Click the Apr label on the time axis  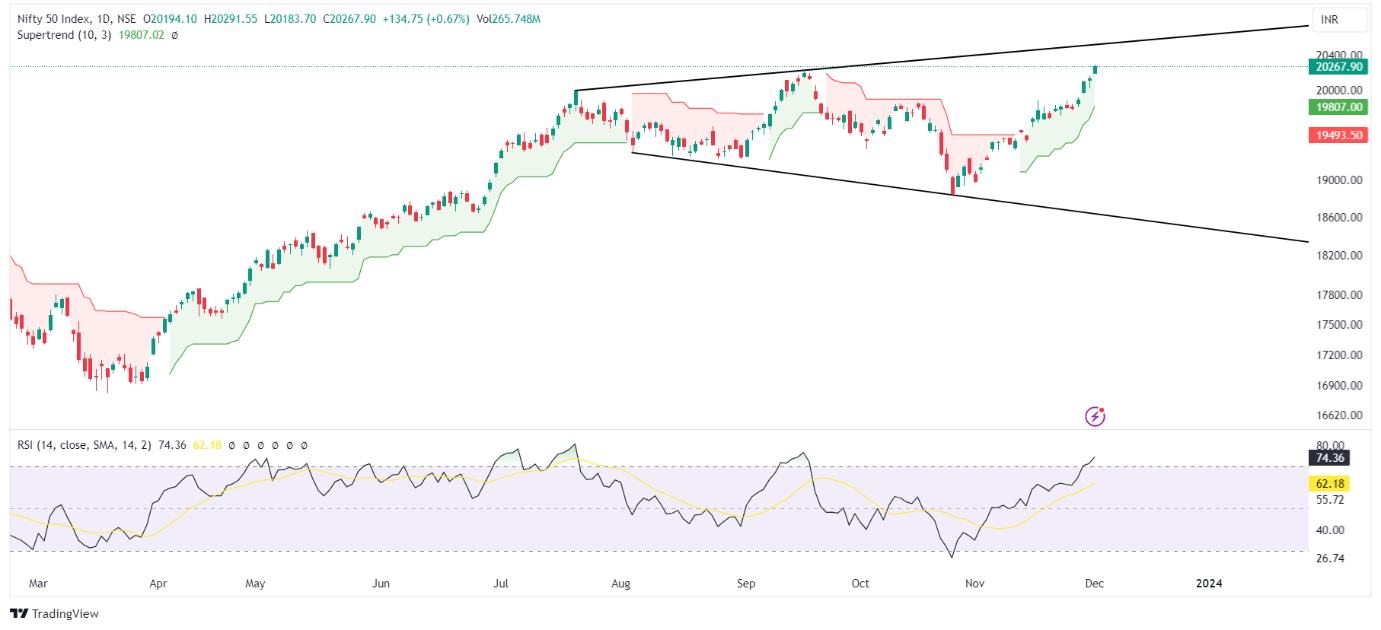pyautogui.click(x=158, y=583)
